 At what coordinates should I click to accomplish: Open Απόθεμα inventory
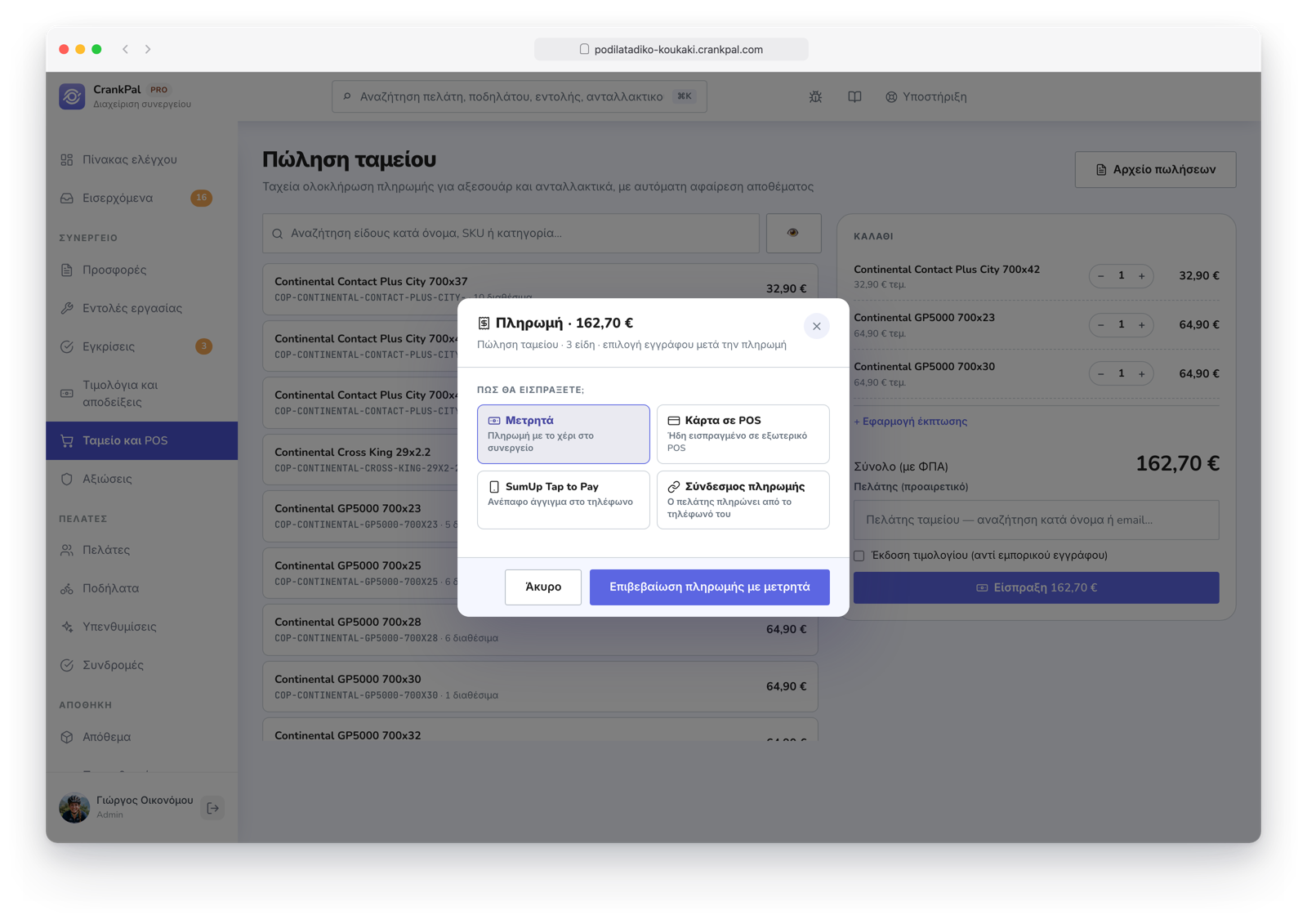point(141,737)
